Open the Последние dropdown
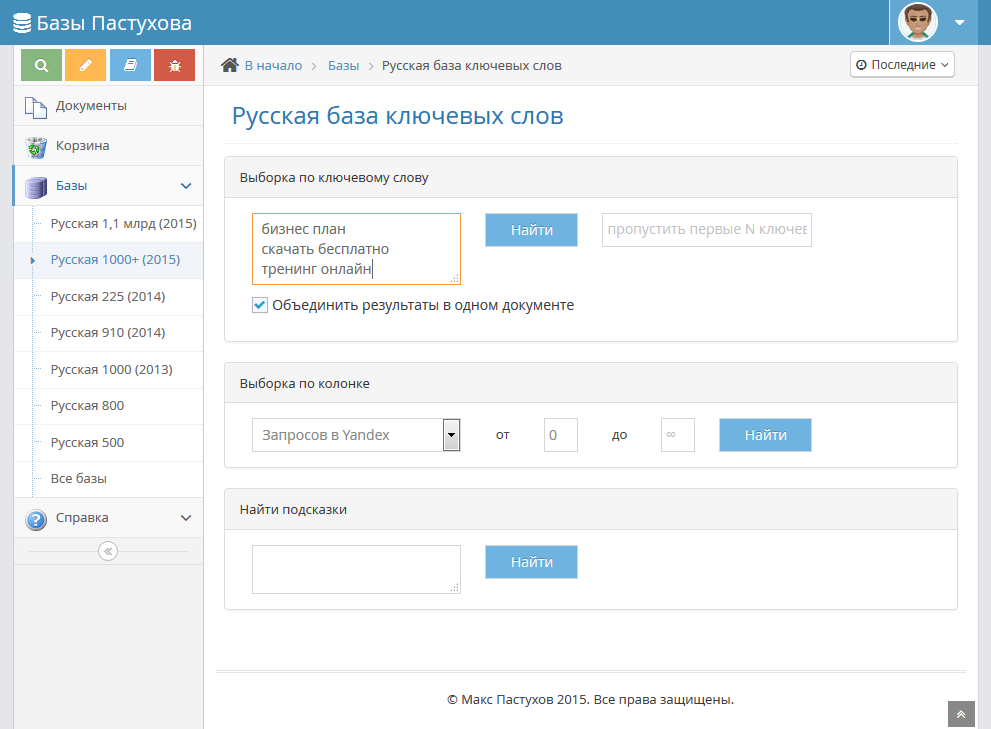The width and height of the screenshot is (991, 729). (902, 64)
